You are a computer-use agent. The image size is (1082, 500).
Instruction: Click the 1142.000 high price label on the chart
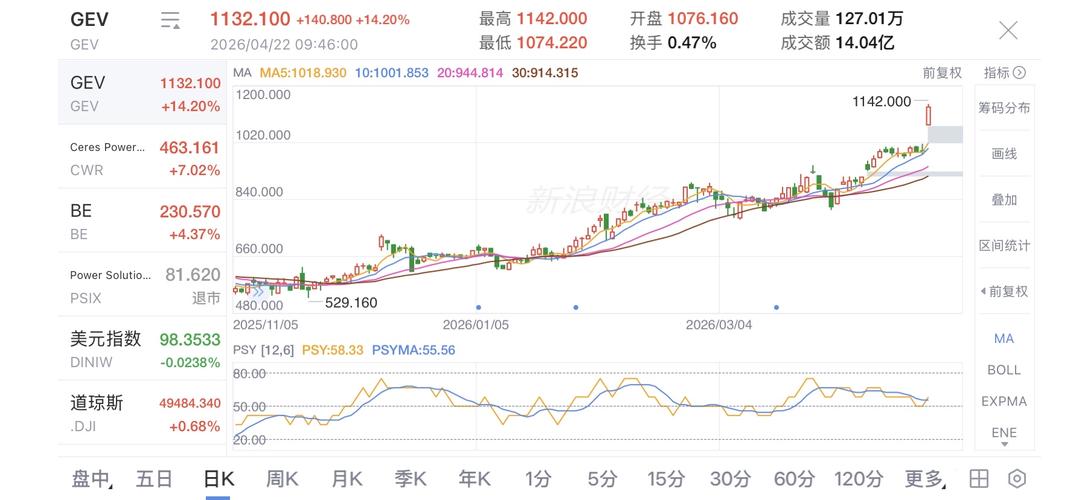881,101
